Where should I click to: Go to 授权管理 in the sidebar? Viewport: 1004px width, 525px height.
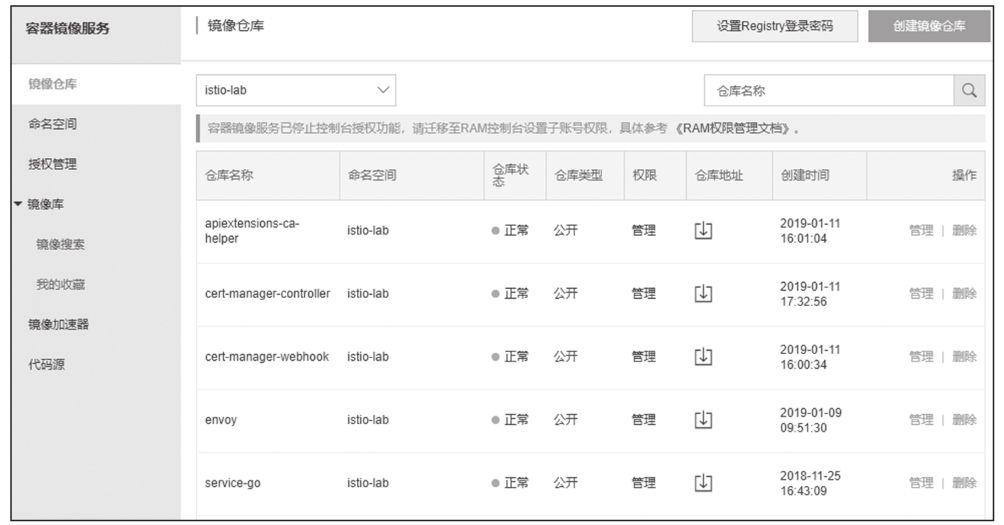pos(52,164)
